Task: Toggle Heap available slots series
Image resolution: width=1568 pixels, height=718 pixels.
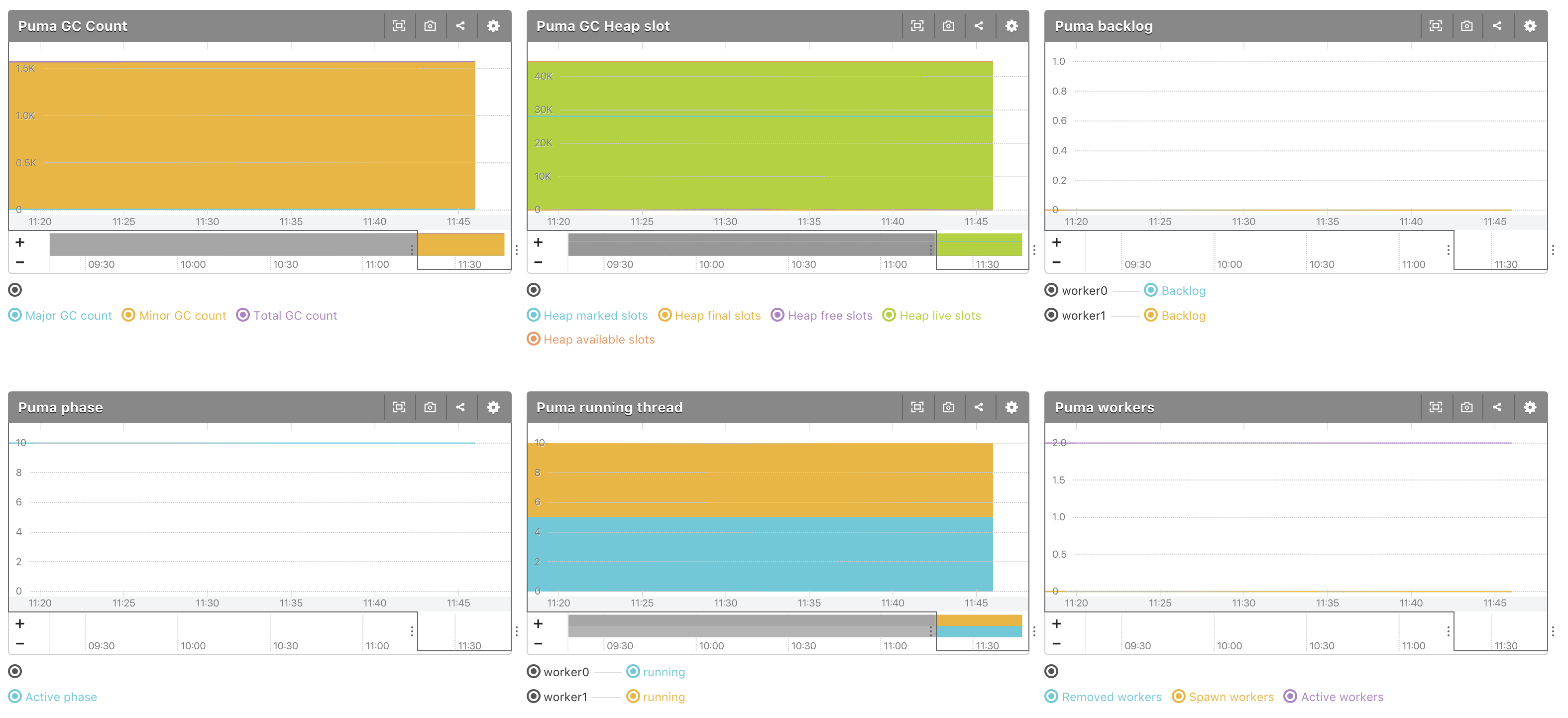Action: 598,339
